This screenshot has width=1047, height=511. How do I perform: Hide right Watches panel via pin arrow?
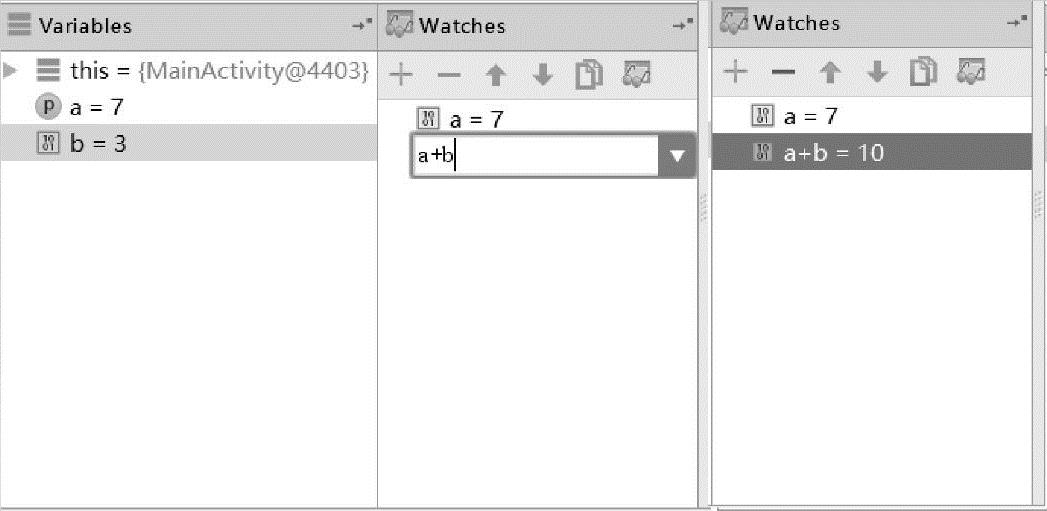tap(1017, 22)
